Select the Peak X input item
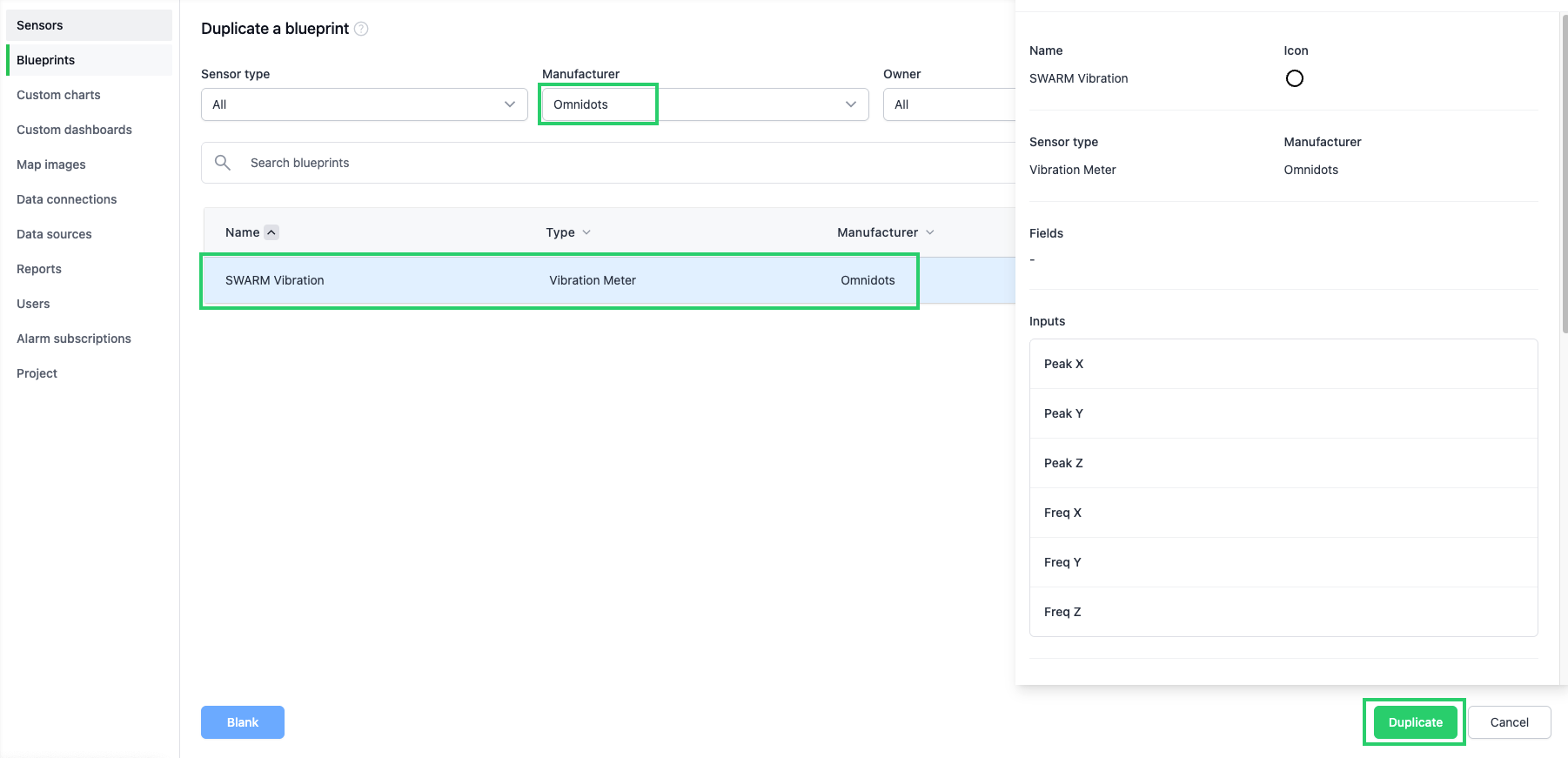The height and width of the screenshot is (758, 1568). pos(1283,364)
